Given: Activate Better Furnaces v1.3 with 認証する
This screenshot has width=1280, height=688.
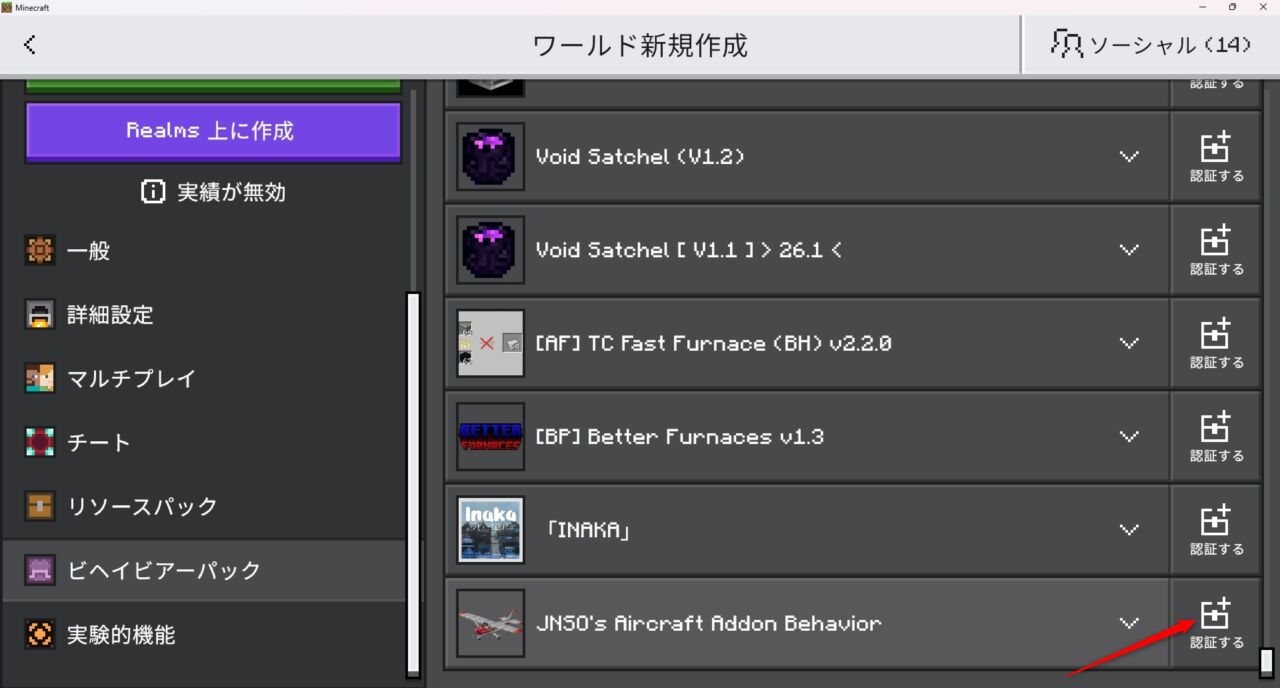Looking at the screenshot, I should coord(1216,437).
